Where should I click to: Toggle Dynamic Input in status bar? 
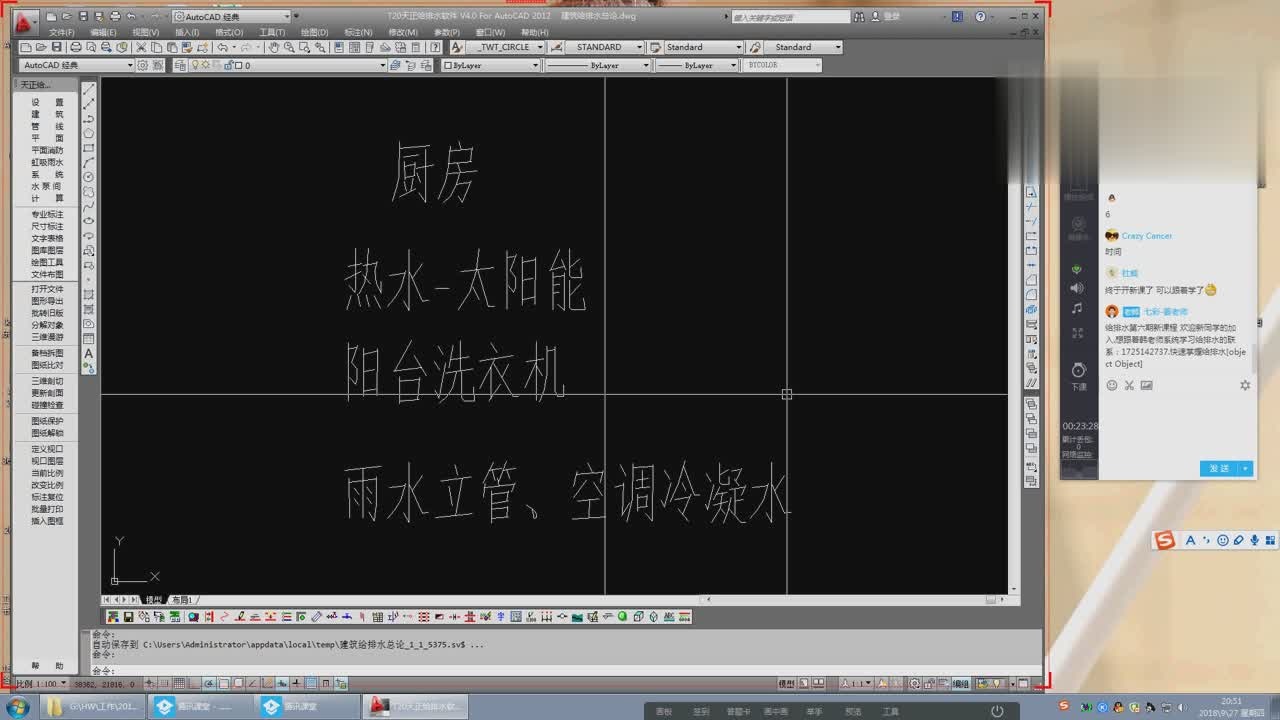pyautogui.click(x=282, y=683)
